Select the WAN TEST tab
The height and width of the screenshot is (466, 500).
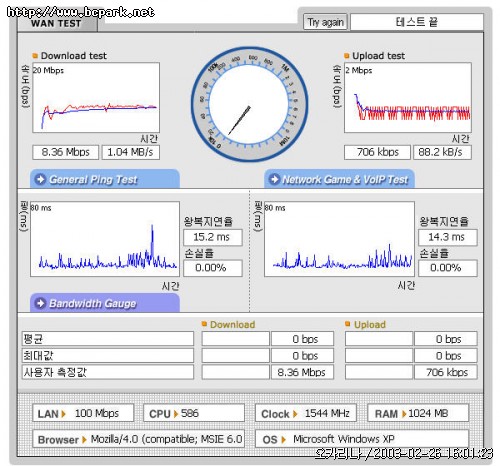coord(57,23)
